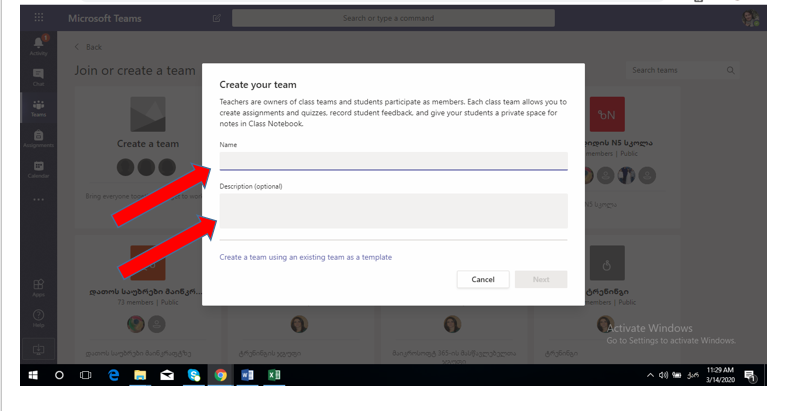
Task: Expand hidden system tray icons chevron
Action: [650, 375]
